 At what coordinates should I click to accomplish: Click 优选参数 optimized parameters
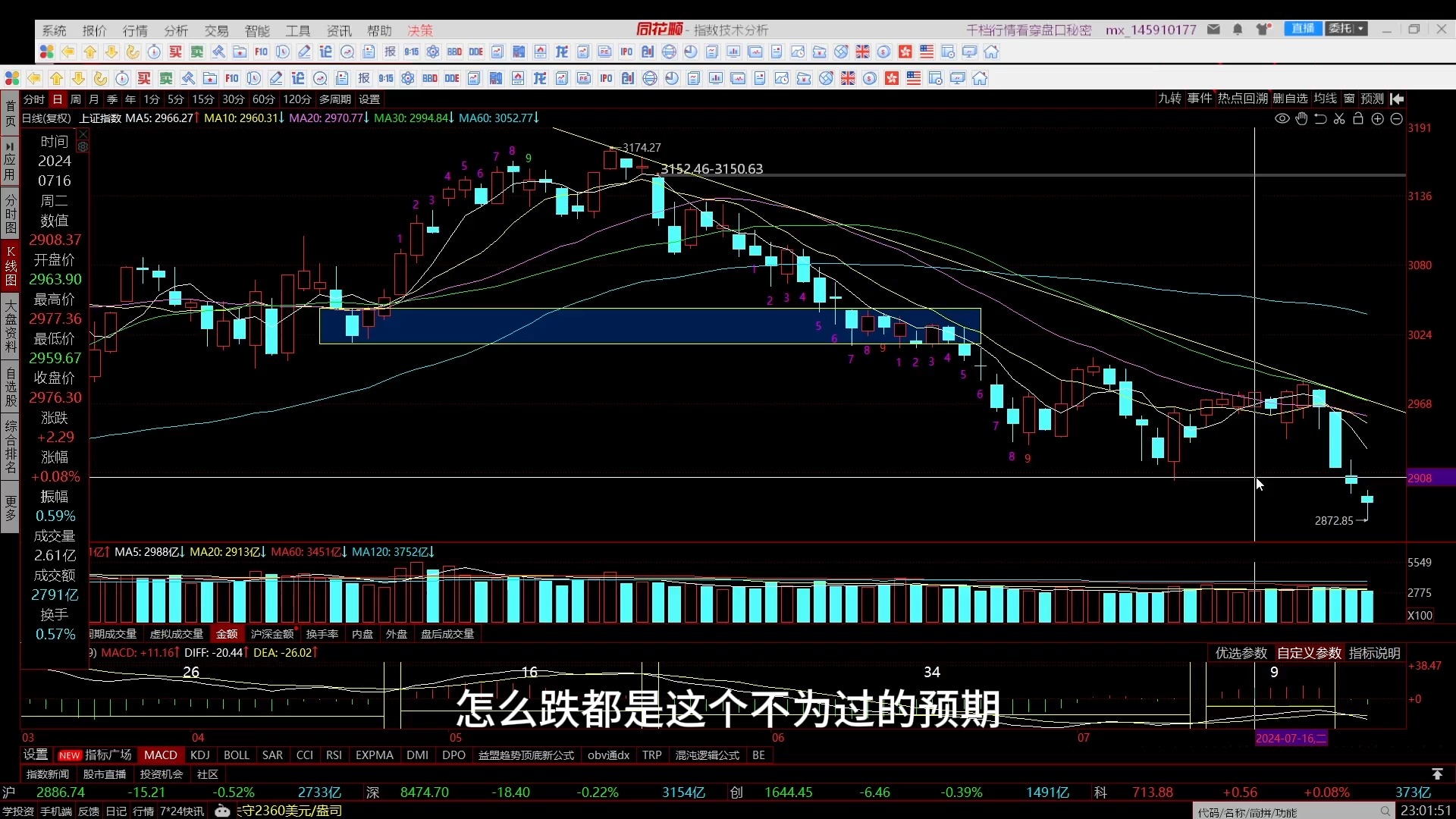(1241, 653)
